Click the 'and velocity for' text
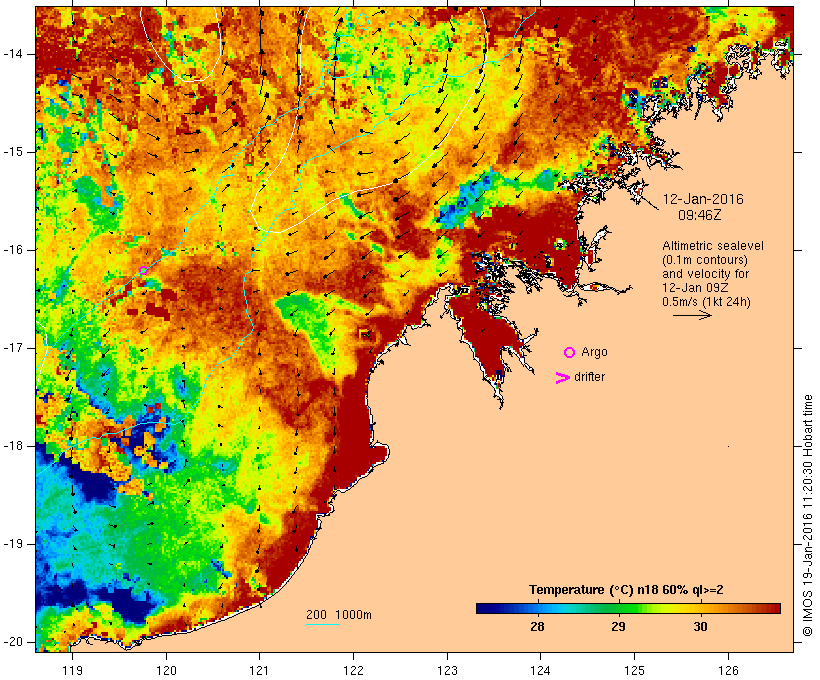820x680 pixels. click(705, 274)
